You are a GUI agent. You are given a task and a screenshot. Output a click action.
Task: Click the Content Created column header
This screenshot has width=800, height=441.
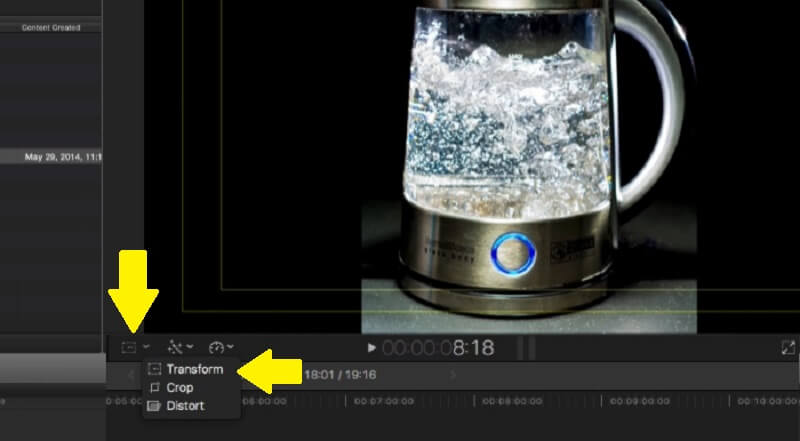[x=51, y=28]
